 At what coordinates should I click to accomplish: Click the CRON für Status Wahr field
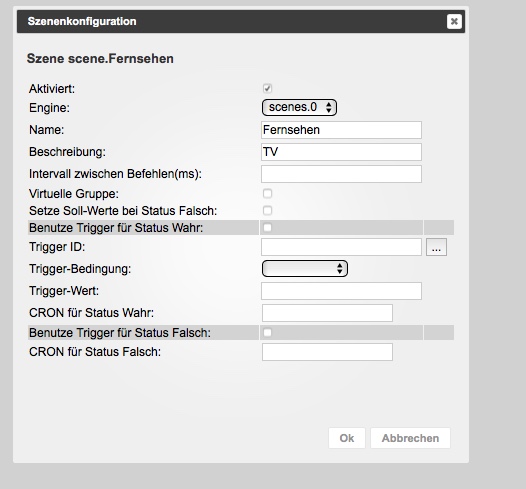[x=327, y=313]
